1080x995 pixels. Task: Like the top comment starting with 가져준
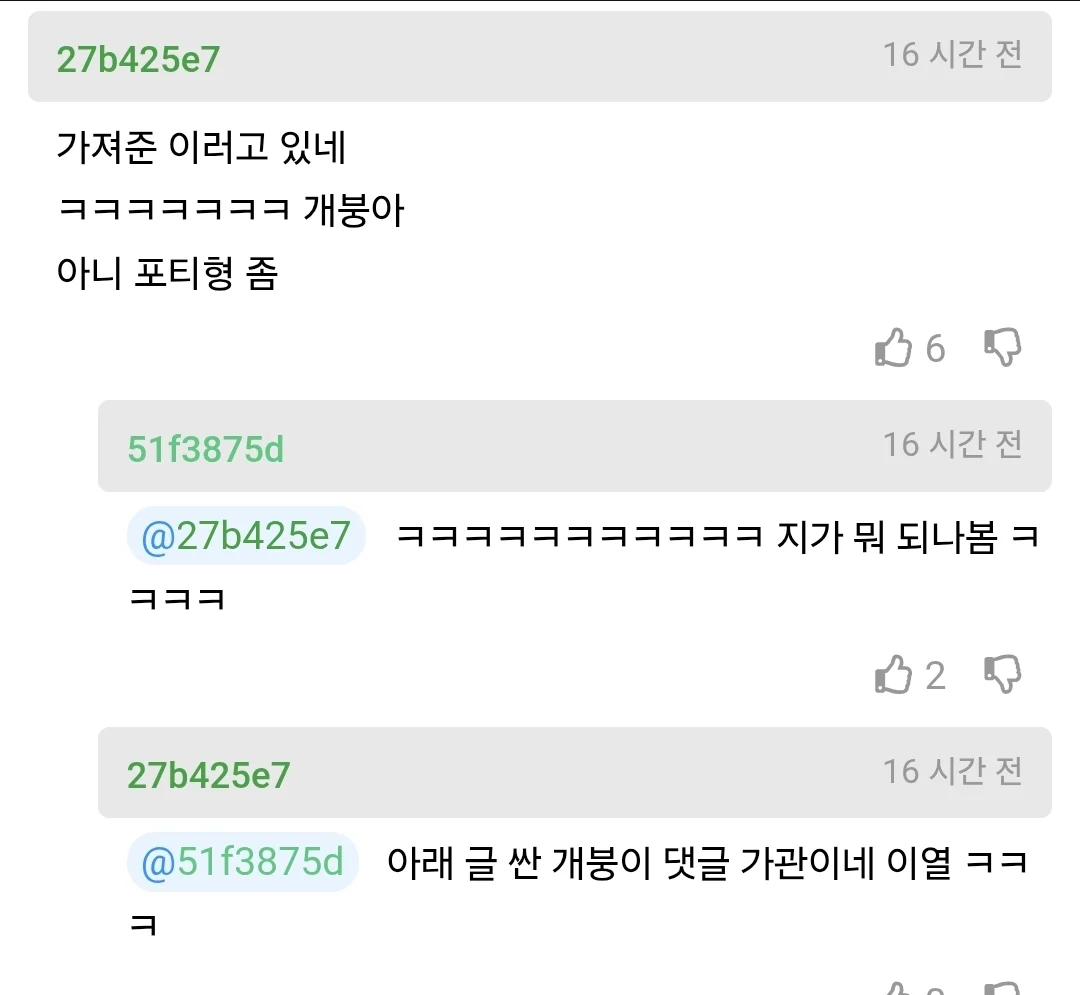pyautogui.click(x=893, y=348)
